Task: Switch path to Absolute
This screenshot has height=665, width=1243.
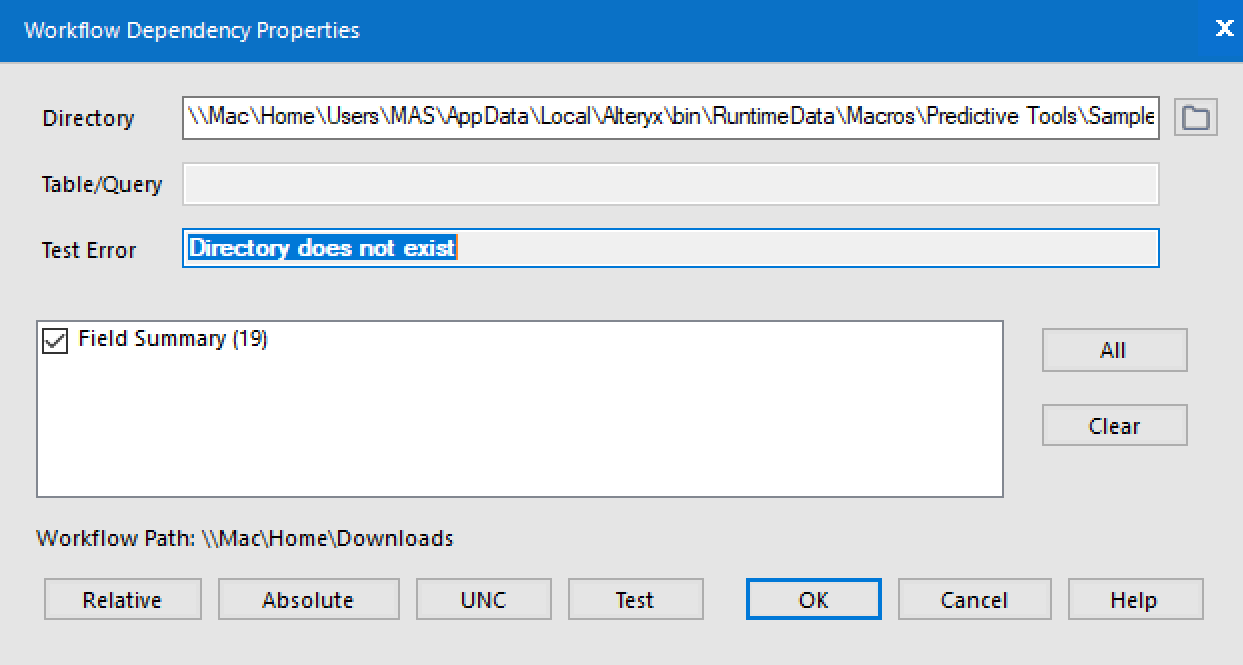Action: click(x=308, y=599)
